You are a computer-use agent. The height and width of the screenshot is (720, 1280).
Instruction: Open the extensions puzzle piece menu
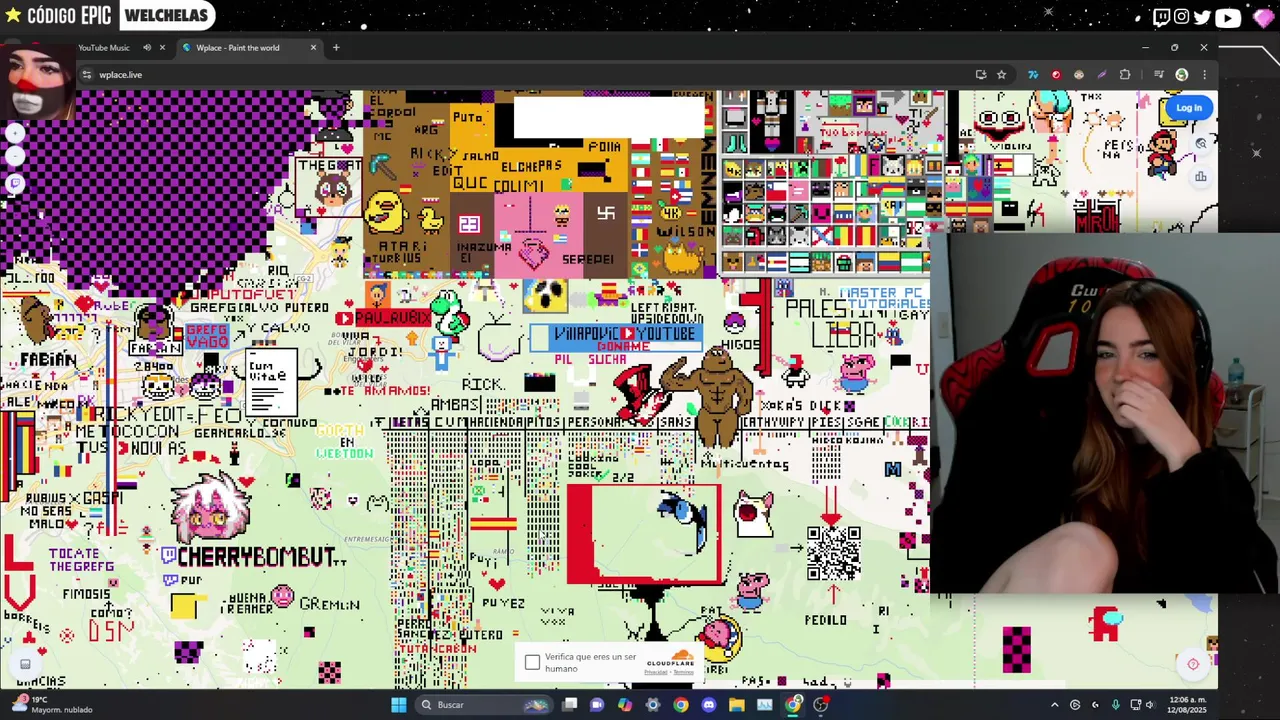(1125, 75)
